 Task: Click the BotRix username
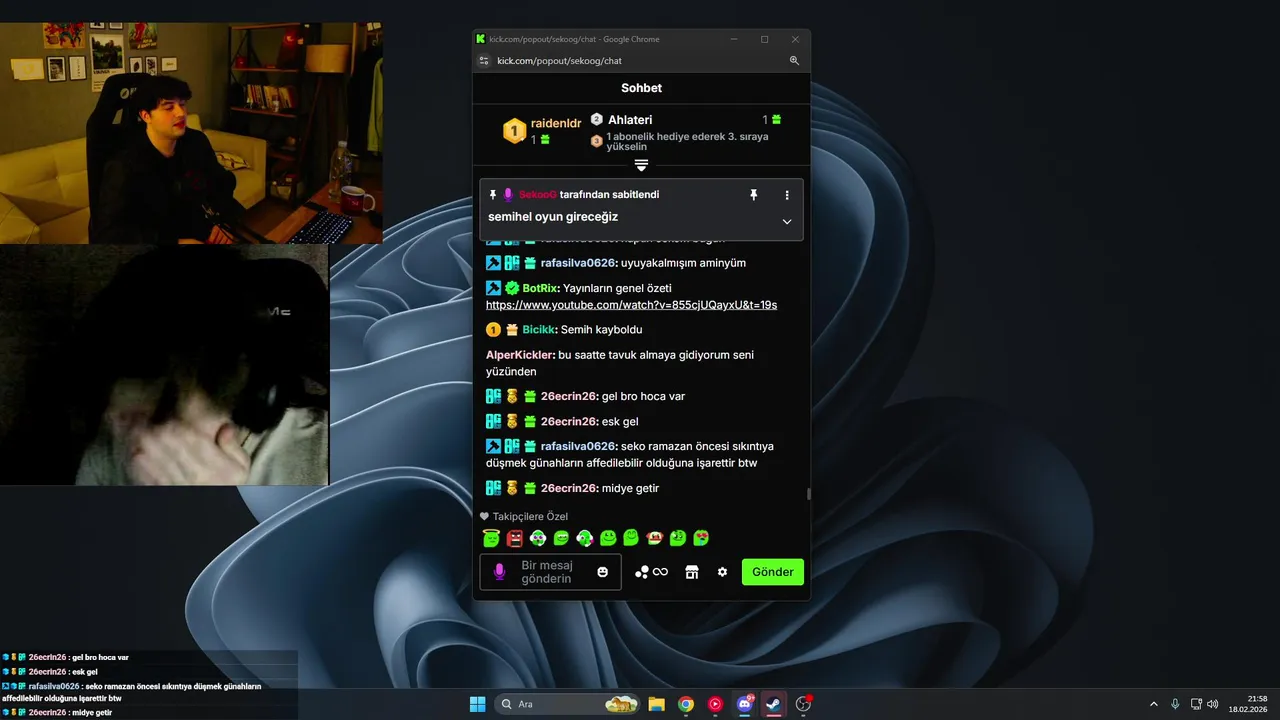[x=541, y=288]
